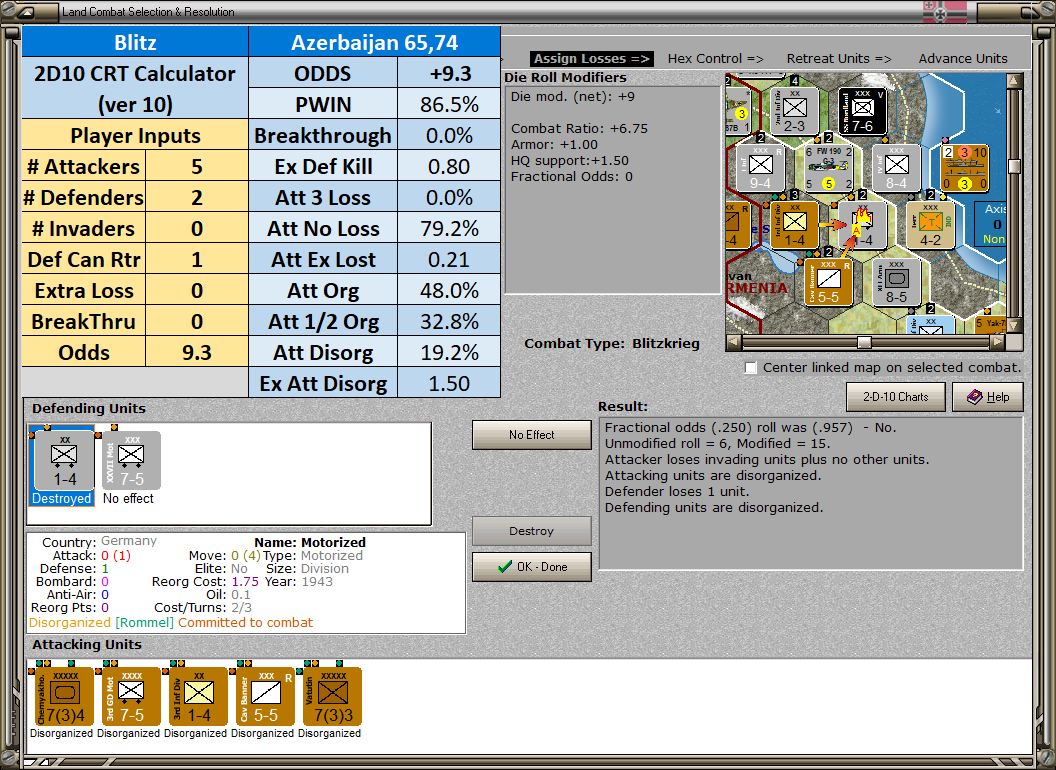This screenshot has width=1056, height=770.
Task: Click the 9-4 infantry counter on the map
Action: [760, 168]
